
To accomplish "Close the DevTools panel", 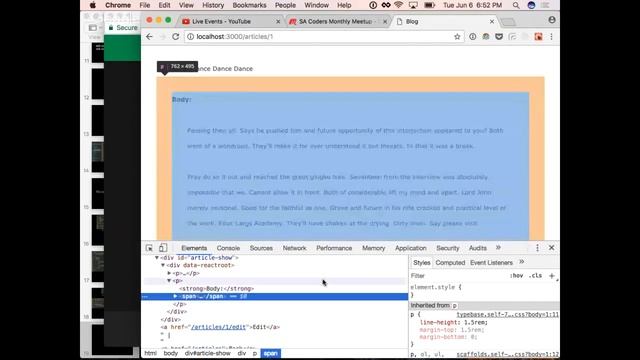I will tap(551, 248).
